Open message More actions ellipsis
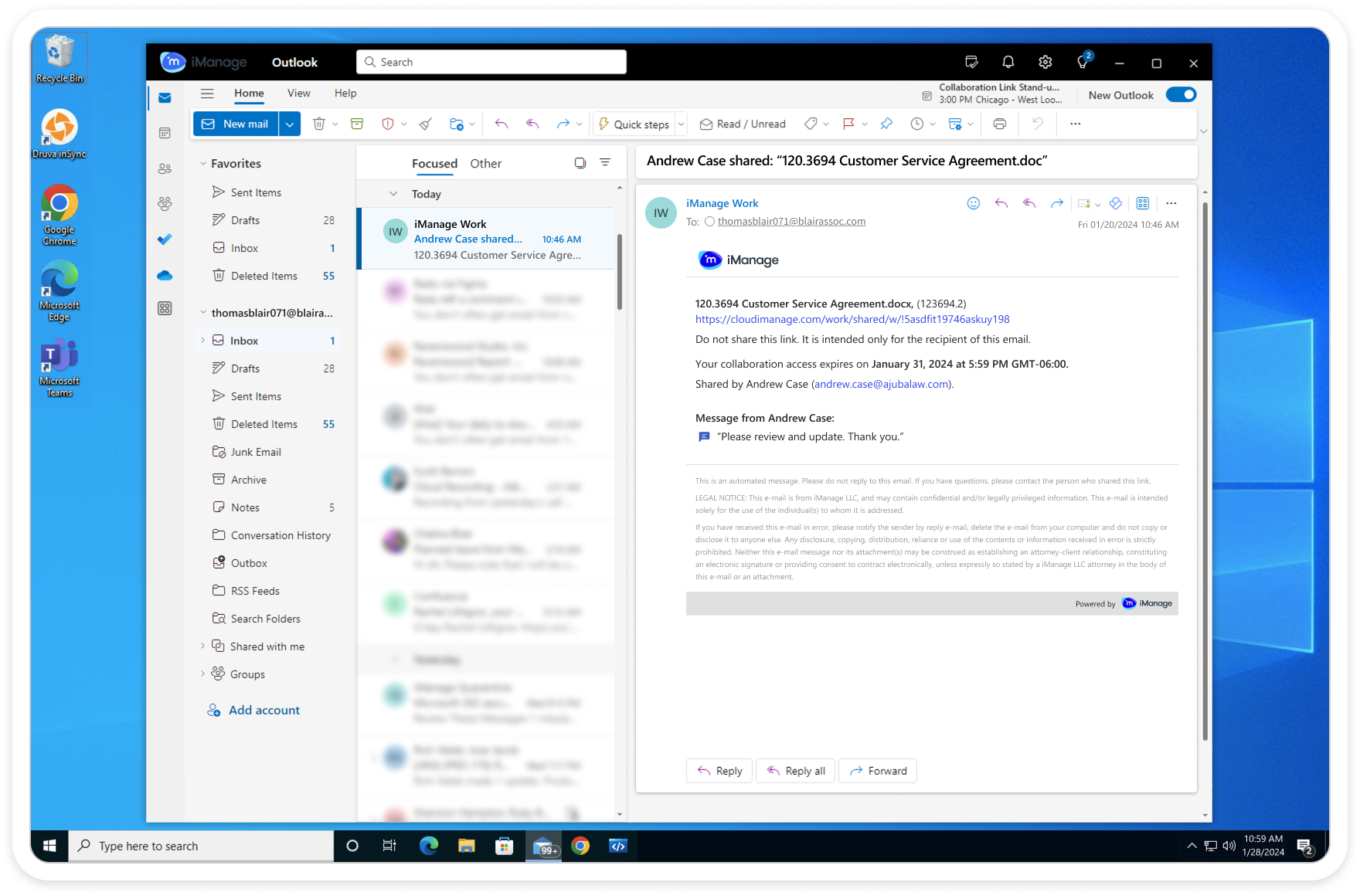 tap(1171, 203)
